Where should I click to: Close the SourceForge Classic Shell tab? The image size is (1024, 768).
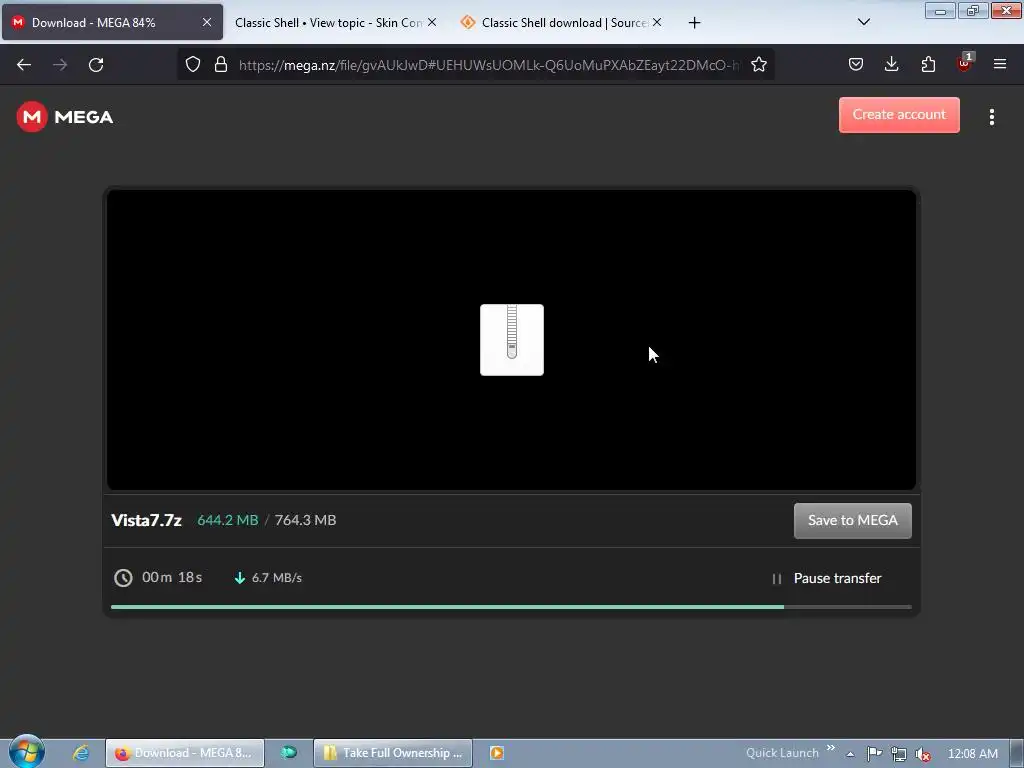tap(657, 22)
